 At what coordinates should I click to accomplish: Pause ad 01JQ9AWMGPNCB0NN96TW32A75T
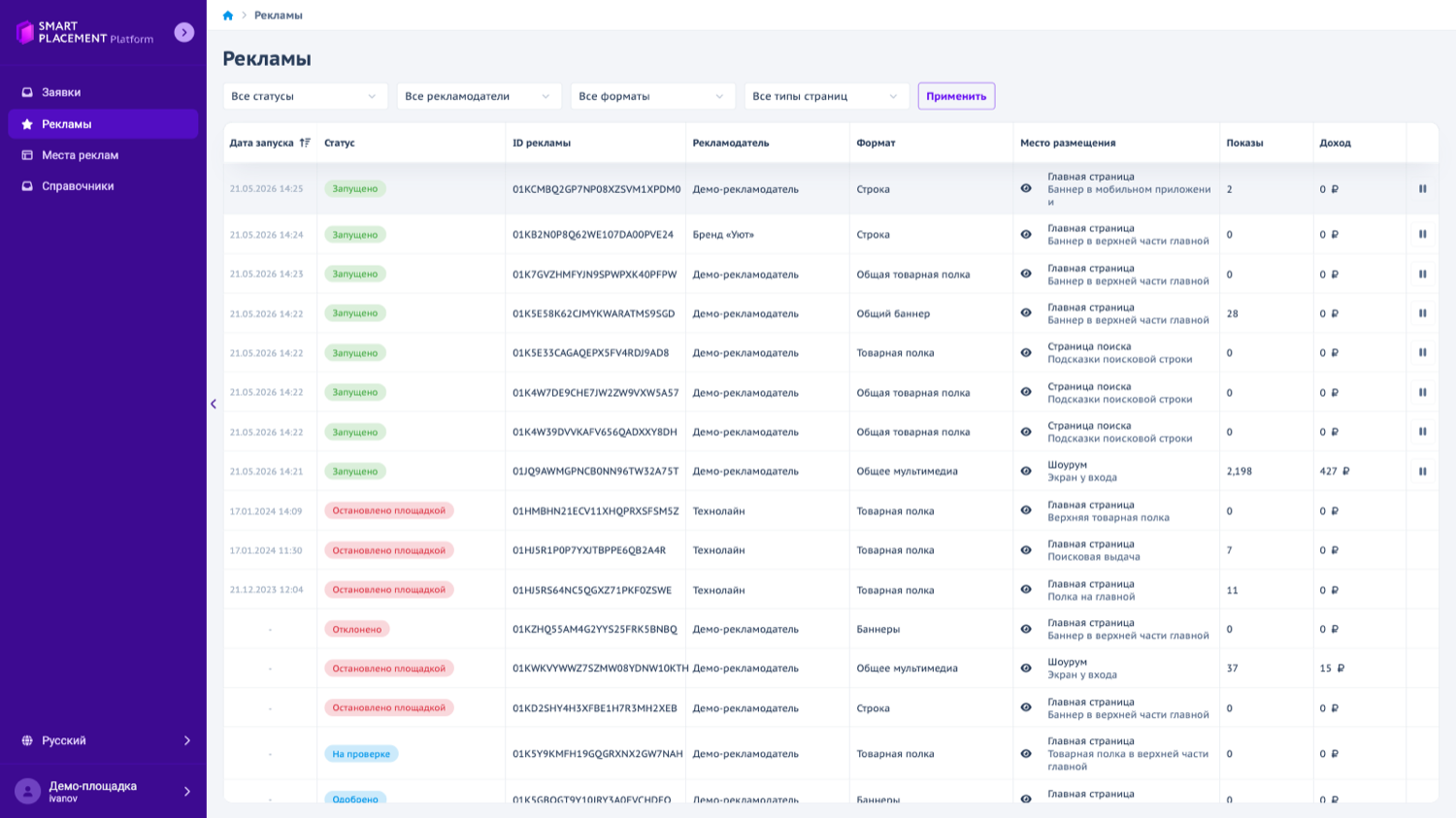tap(1423, 471)
